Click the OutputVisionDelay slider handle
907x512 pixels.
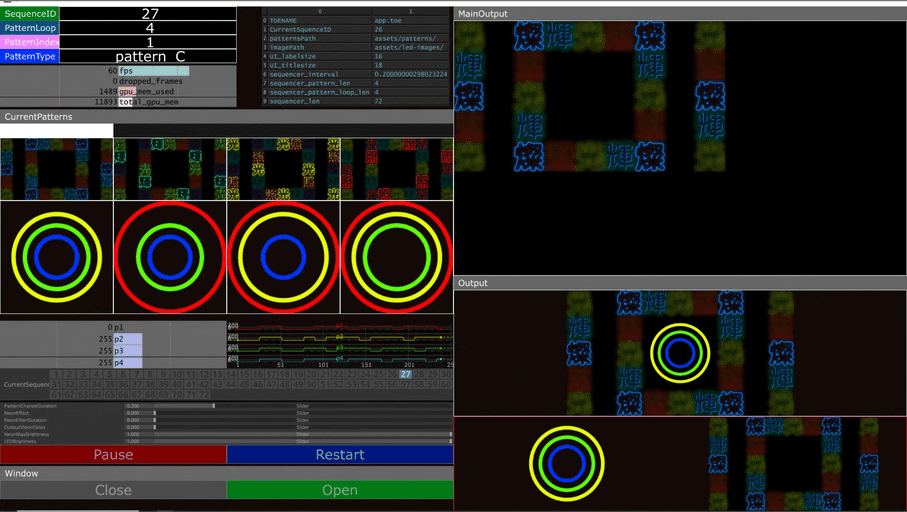pos(155,427)
